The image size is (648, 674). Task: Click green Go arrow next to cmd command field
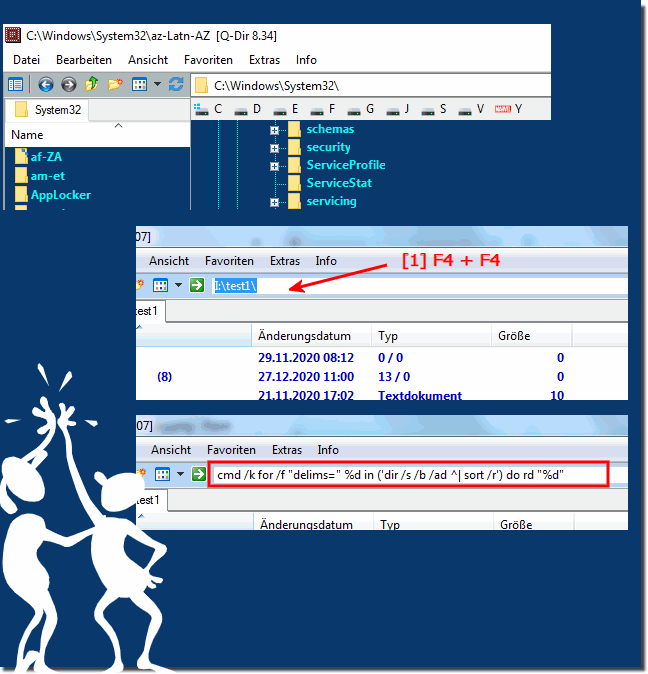point(199,474)
